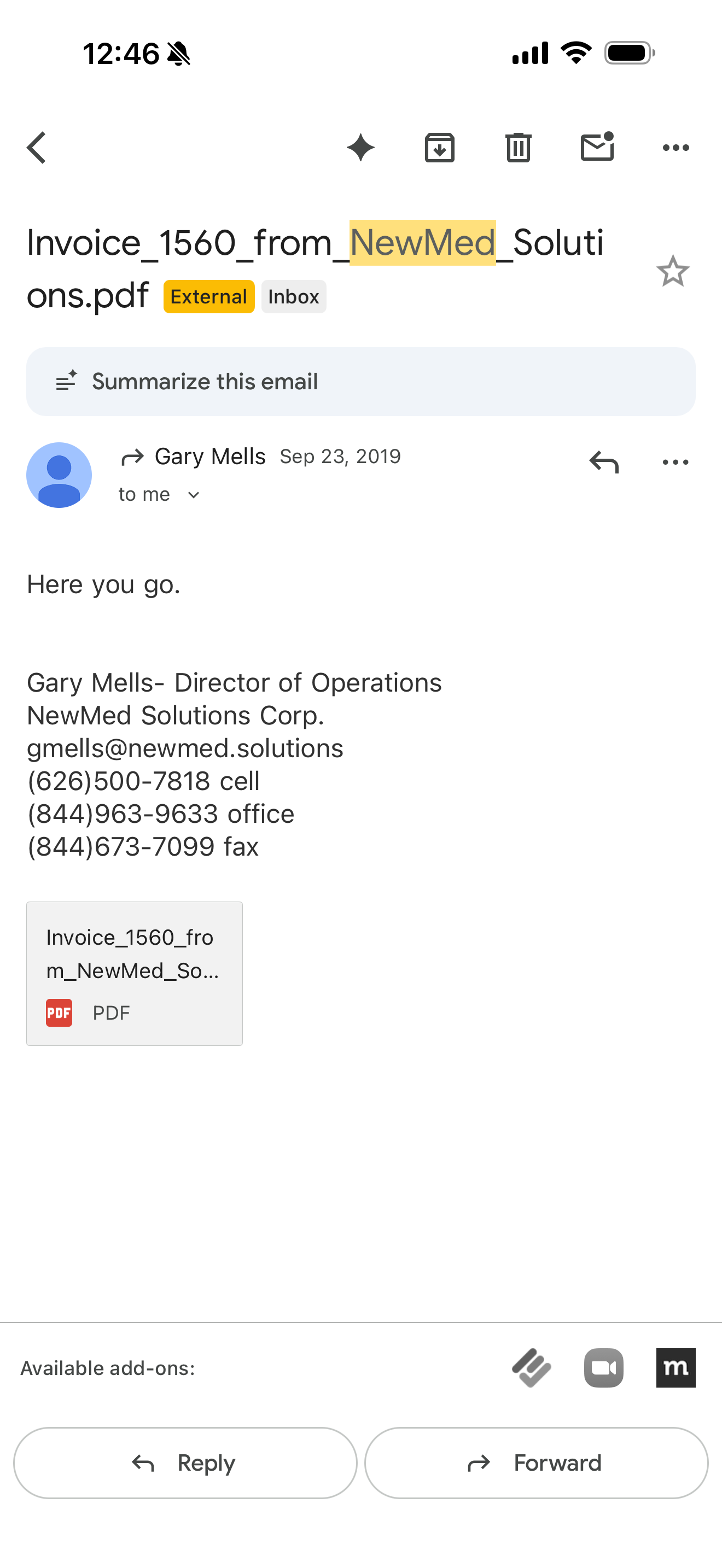This screenshot has width=722, height=1568.
Task: Mark this email as unread
Action: [x=597, y=148]
